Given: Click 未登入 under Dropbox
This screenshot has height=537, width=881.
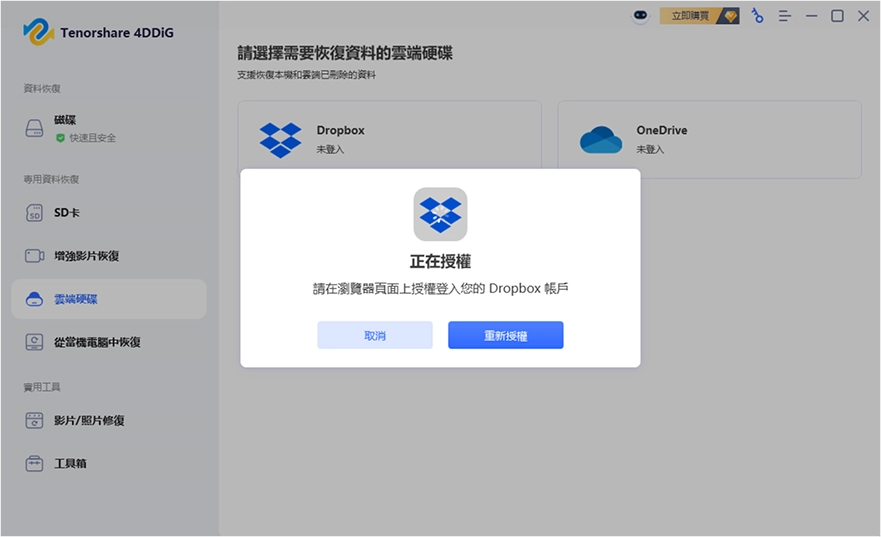Looking at the screenshot, I should (x=330, y=149).
